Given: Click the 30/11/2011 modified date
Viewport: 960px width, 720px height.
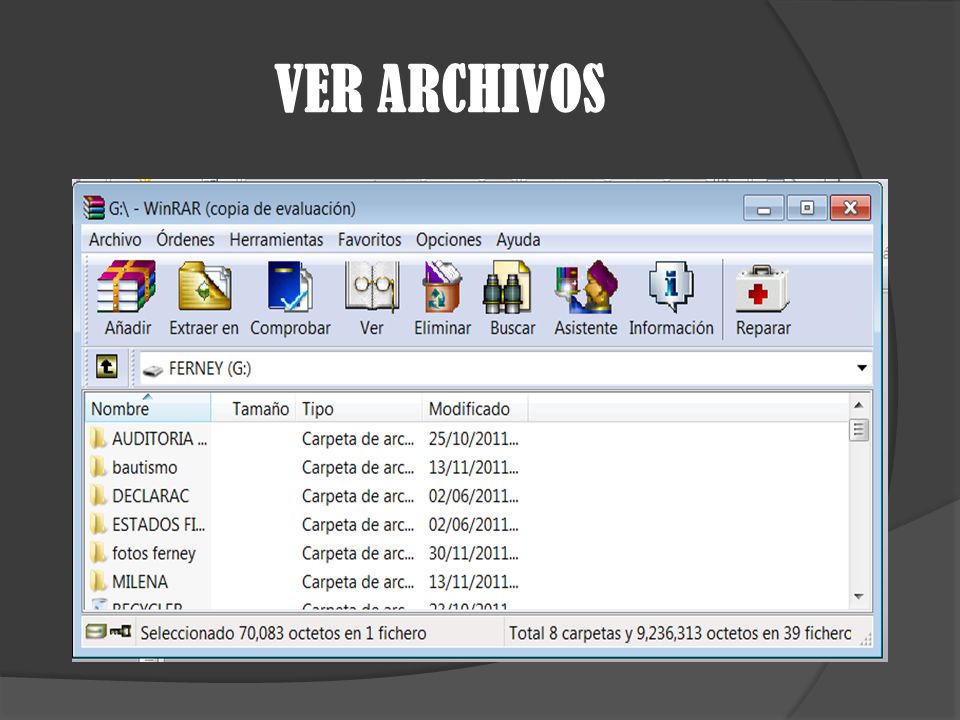Looking at the screenshot, I should pos(473,553).
